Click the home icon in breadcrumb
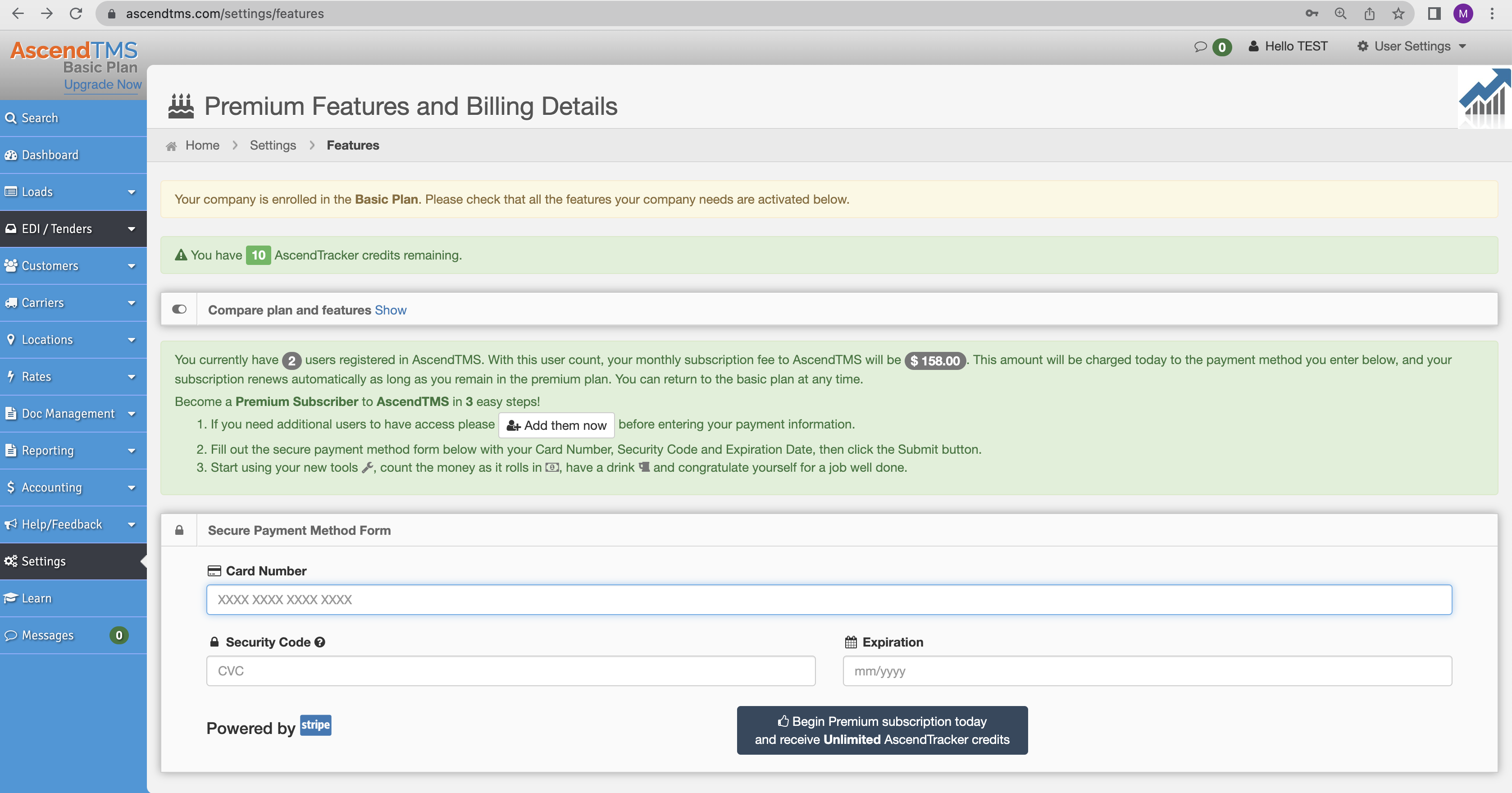This screenshot has height=793, width=1512. [x=171, y=146]
